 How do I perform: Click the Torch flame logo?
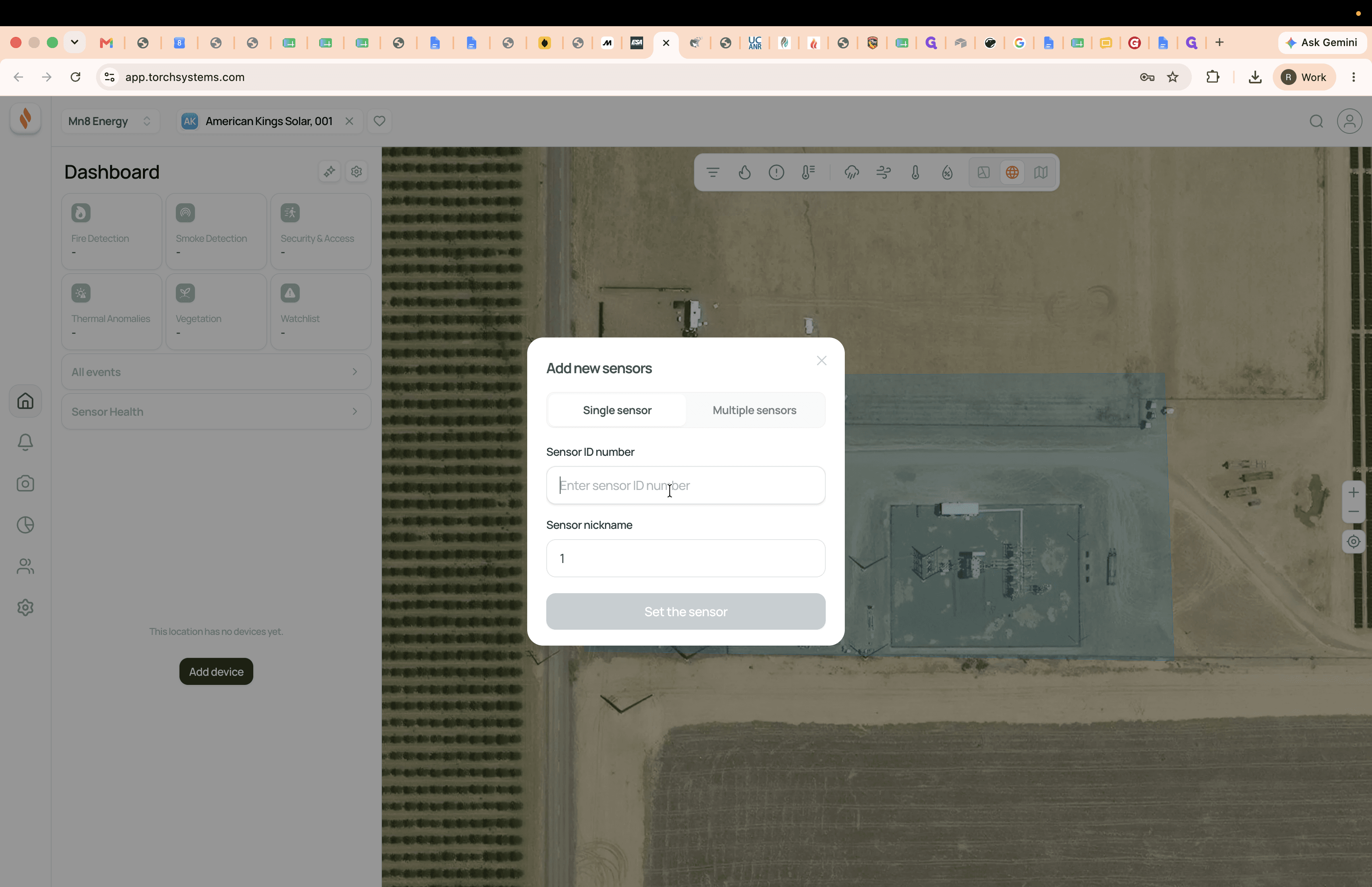(x=25, y=118)
